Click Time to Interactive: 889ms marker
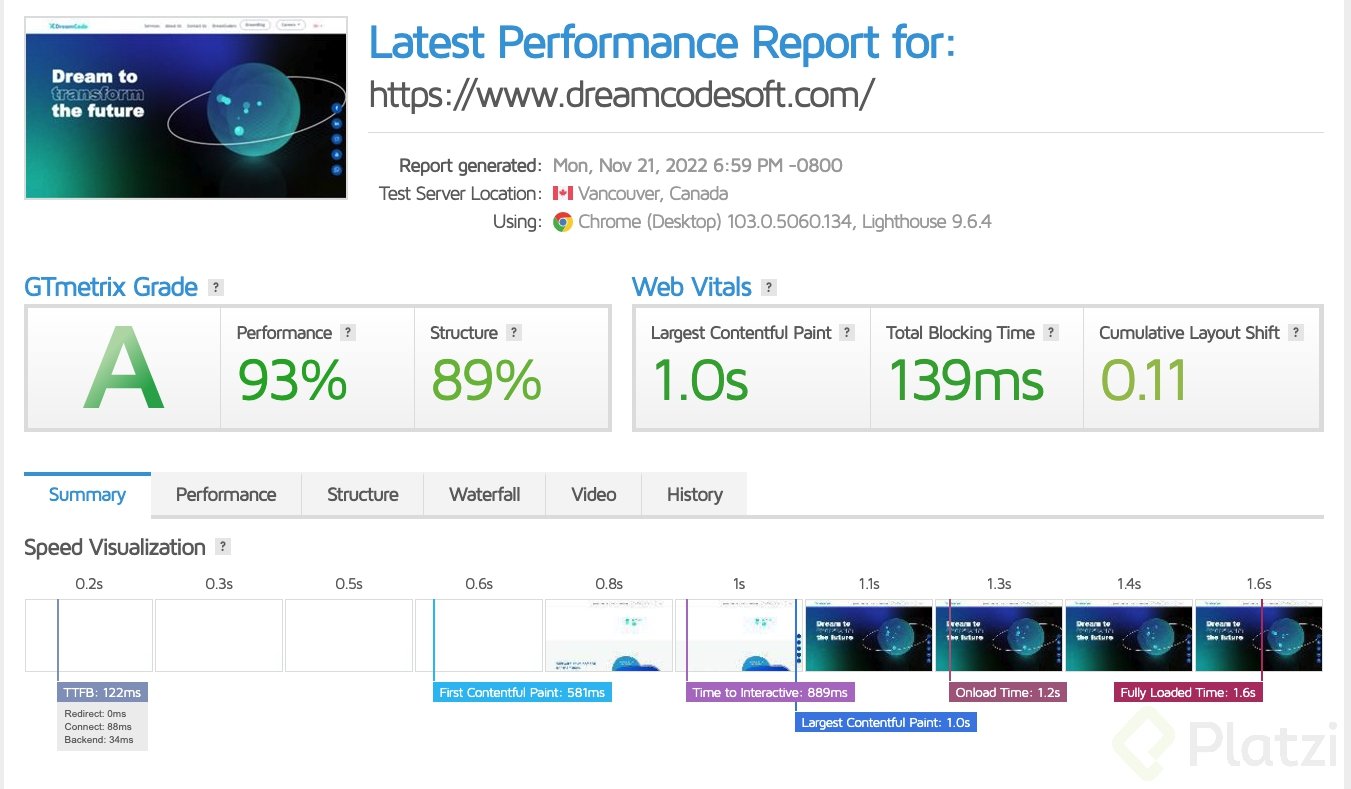Screen dimensions: 1351x789 (770, 692)
